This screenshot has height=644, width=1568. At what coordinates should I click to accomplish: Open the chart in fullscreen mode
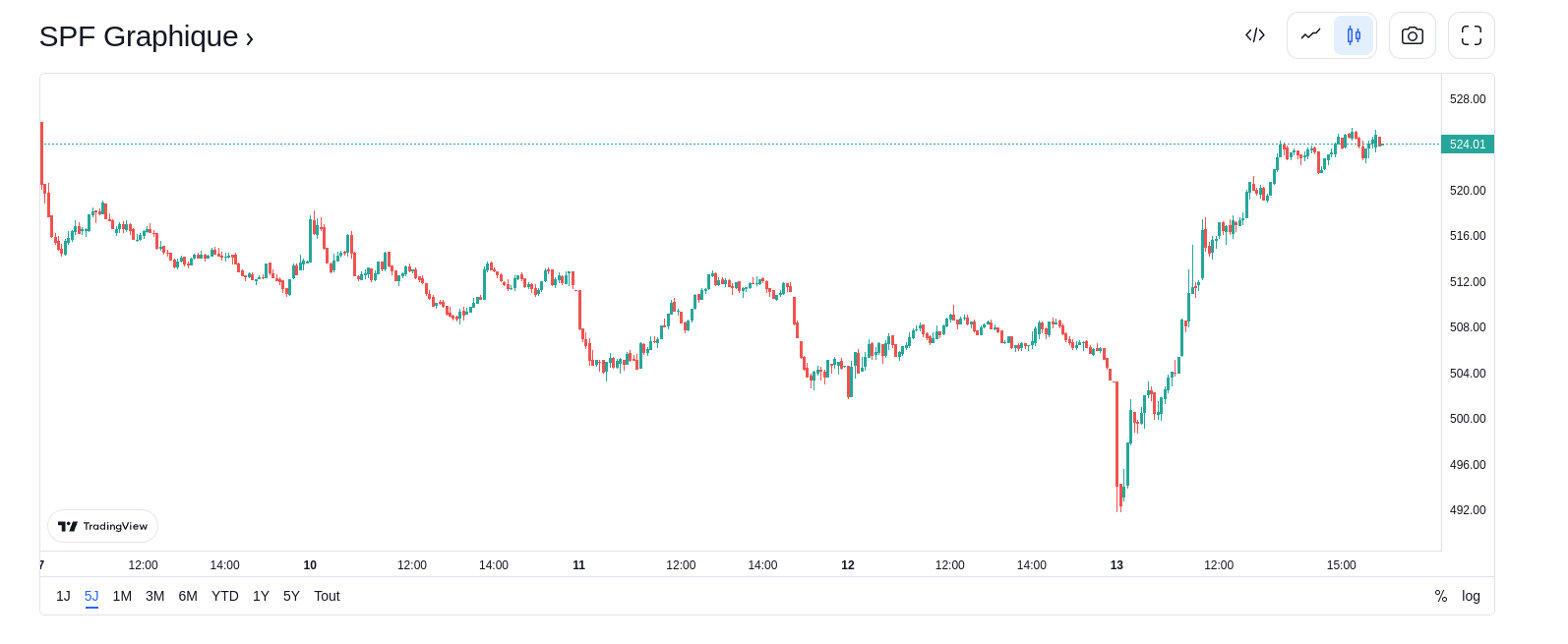1471,35
